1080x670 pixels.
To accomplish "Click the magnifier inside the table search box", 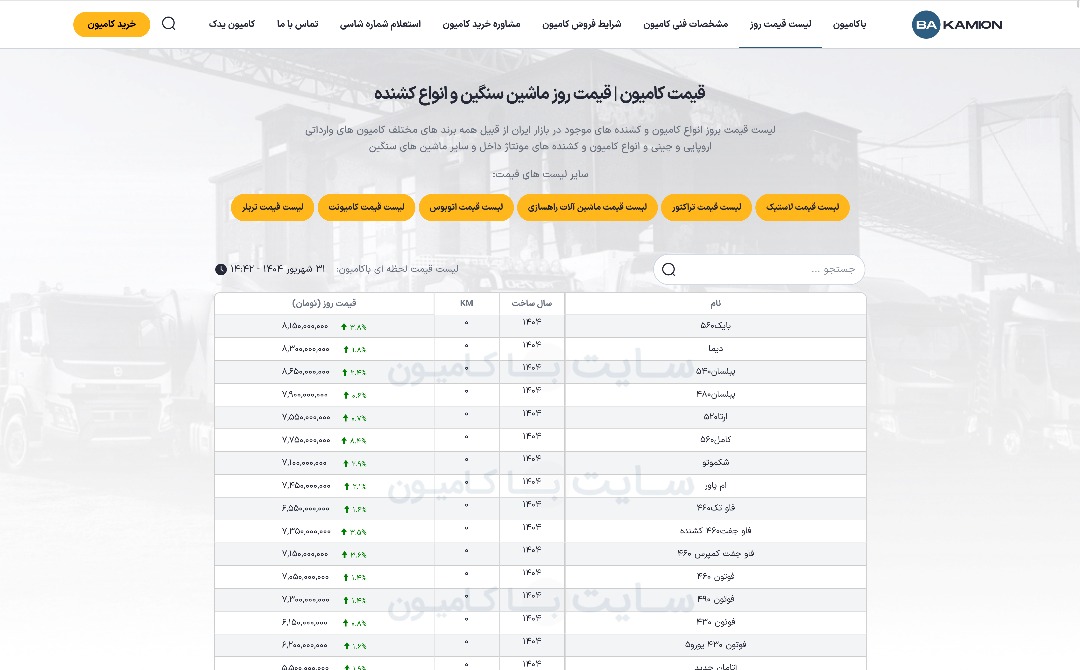I will click(669, 269).
